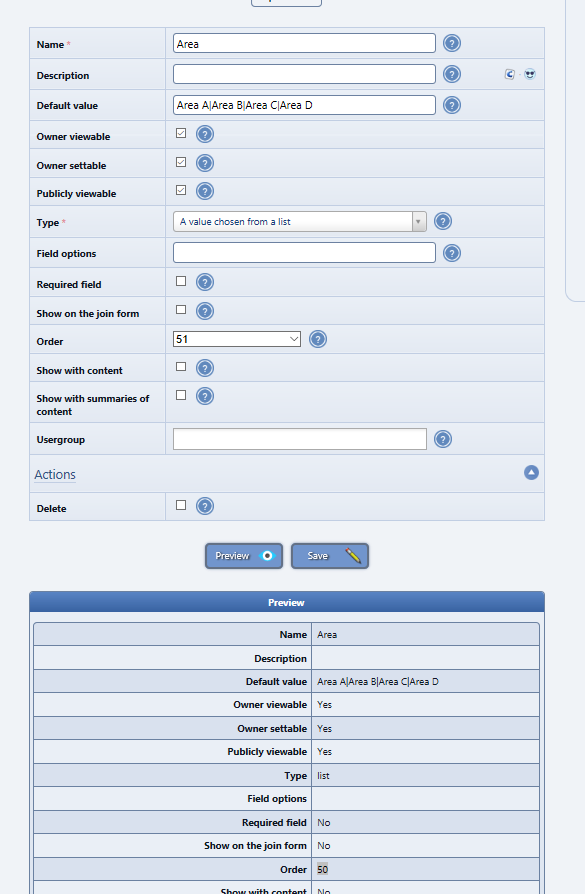Screen dimensions: 585x894
Task: Open help icon beside Usergroup field
Action: click(x=442, y=439)
